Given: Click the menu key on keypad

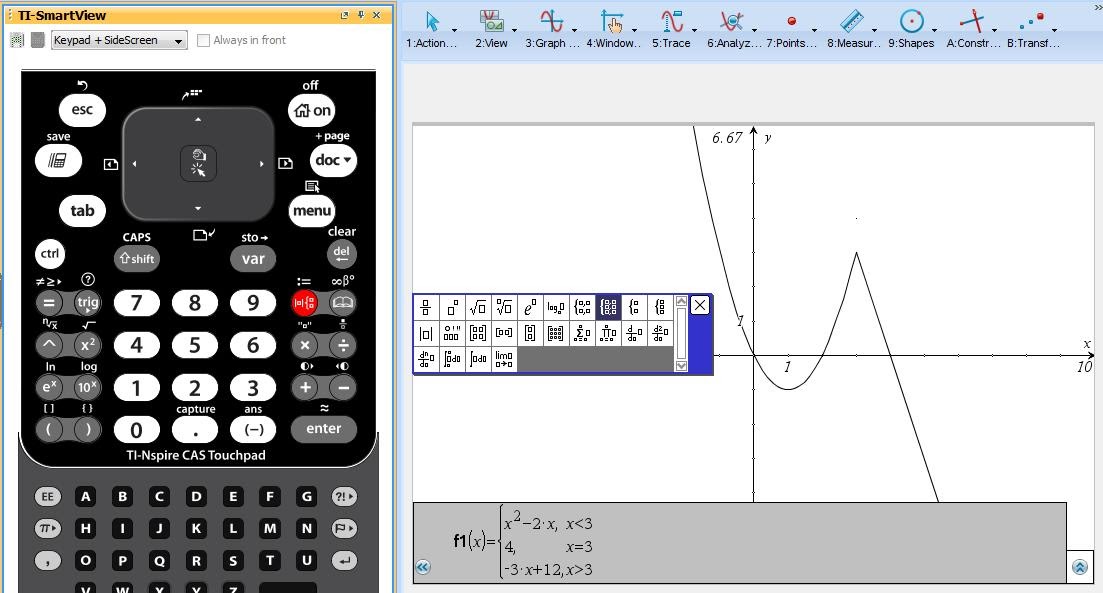Looking at the screenshot, I should point(312,211).
